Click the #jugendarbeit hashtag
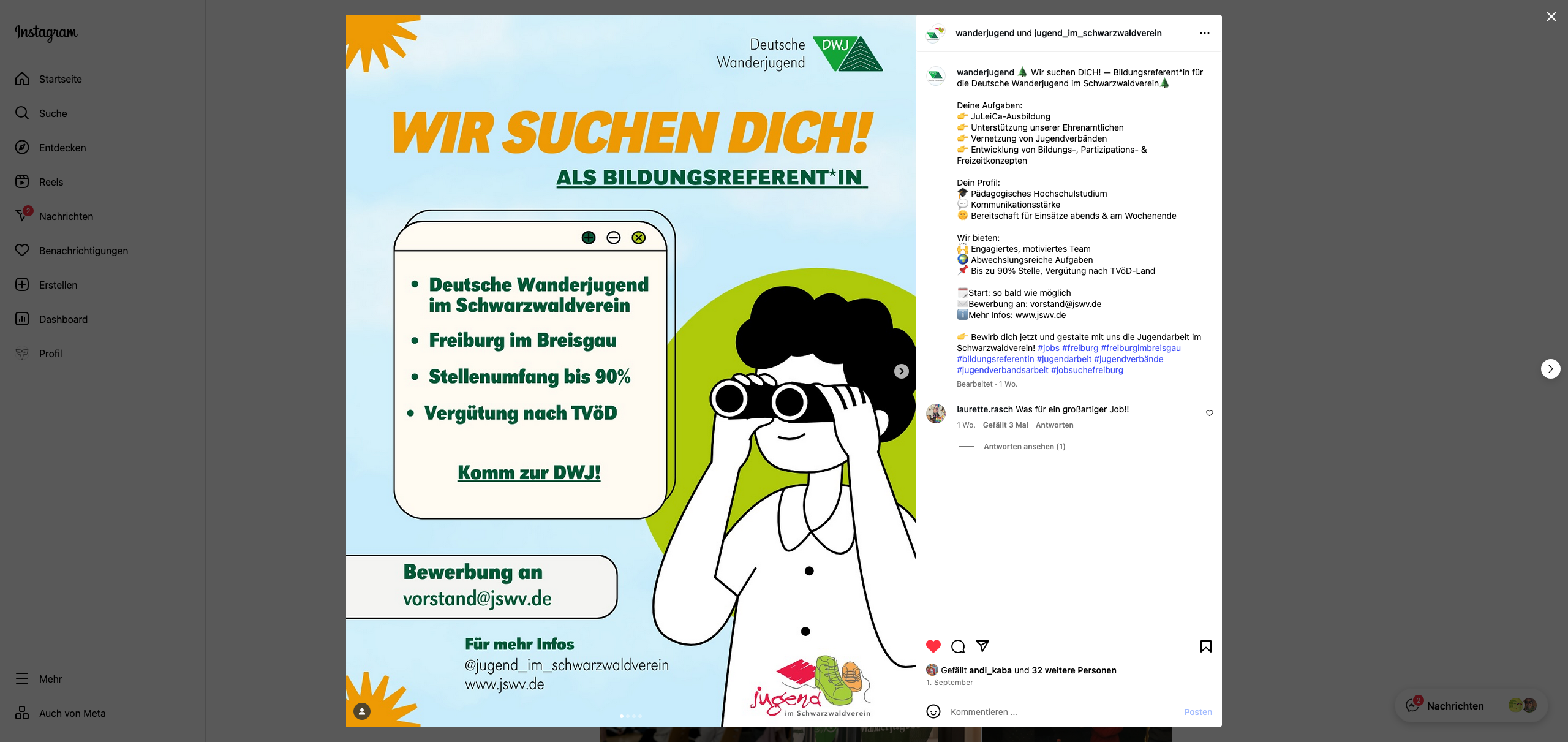The image size is (1568, 742). [x=1064, y=359]
